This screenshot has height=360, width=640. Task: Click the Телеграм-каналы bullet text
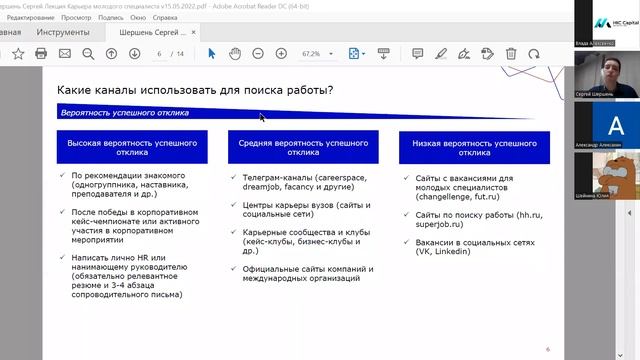[304, 182]
